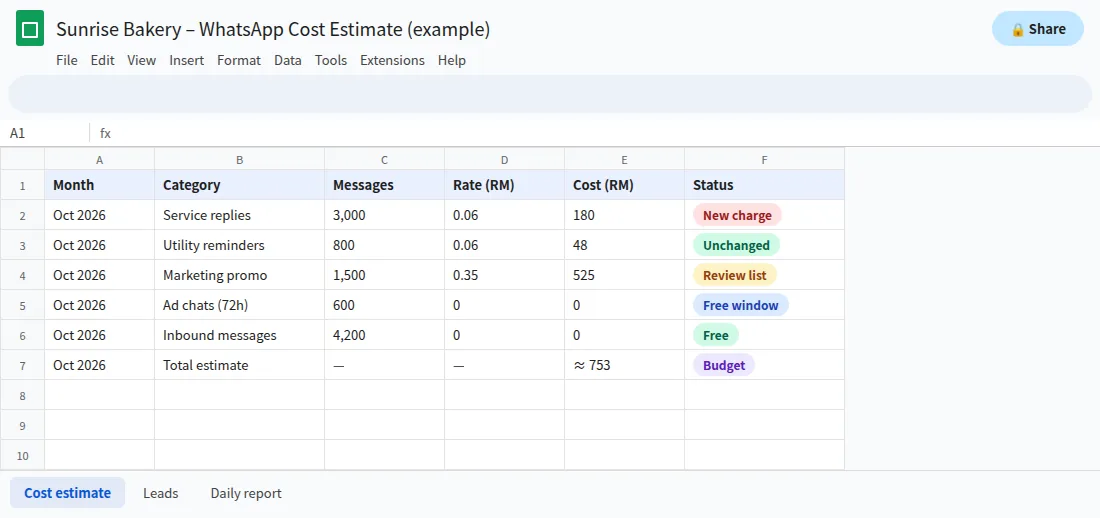
Task: Click the New charge status chip
Action: [x=737, y=215]
